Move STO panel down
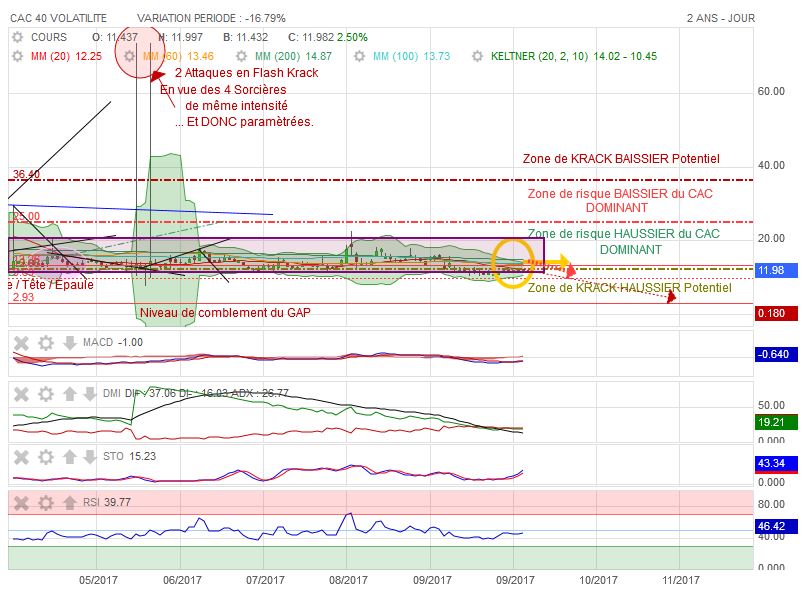Viewport: 802px width, 597px height. [90, 457]
